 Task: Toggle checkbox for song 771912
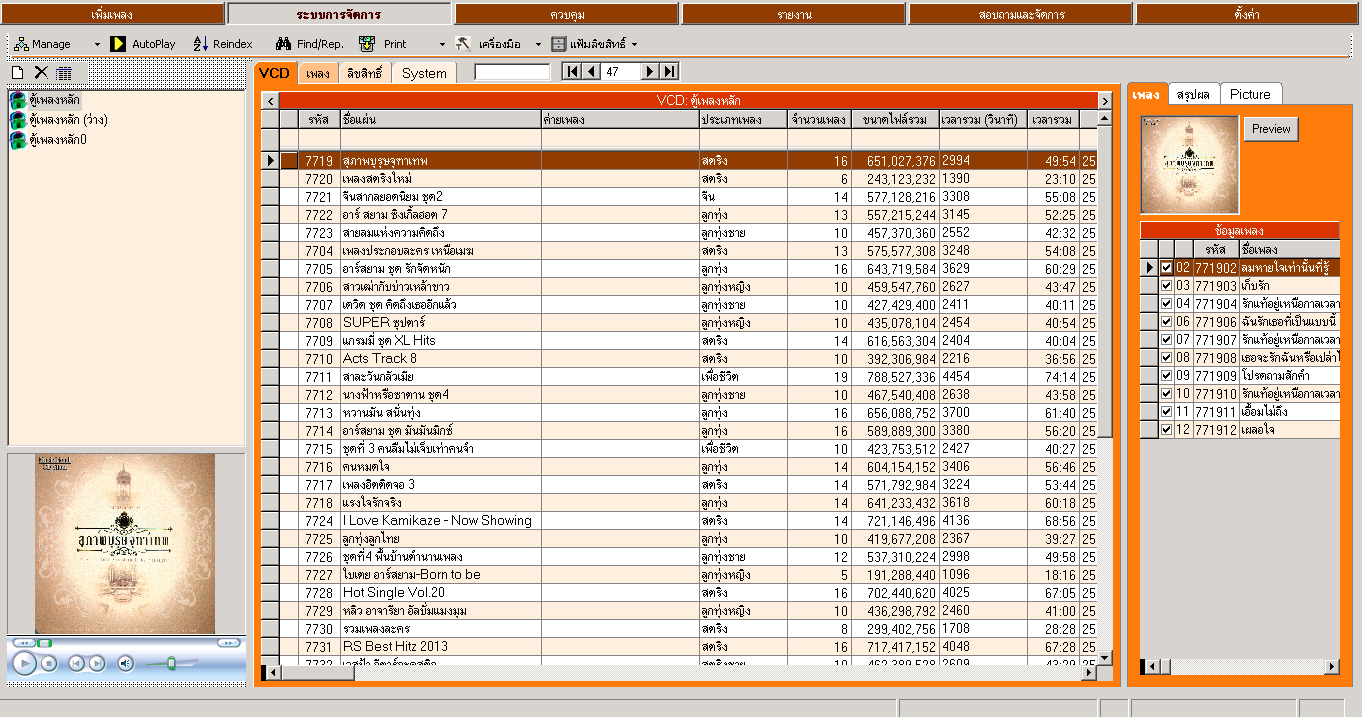pos(1166,430)
